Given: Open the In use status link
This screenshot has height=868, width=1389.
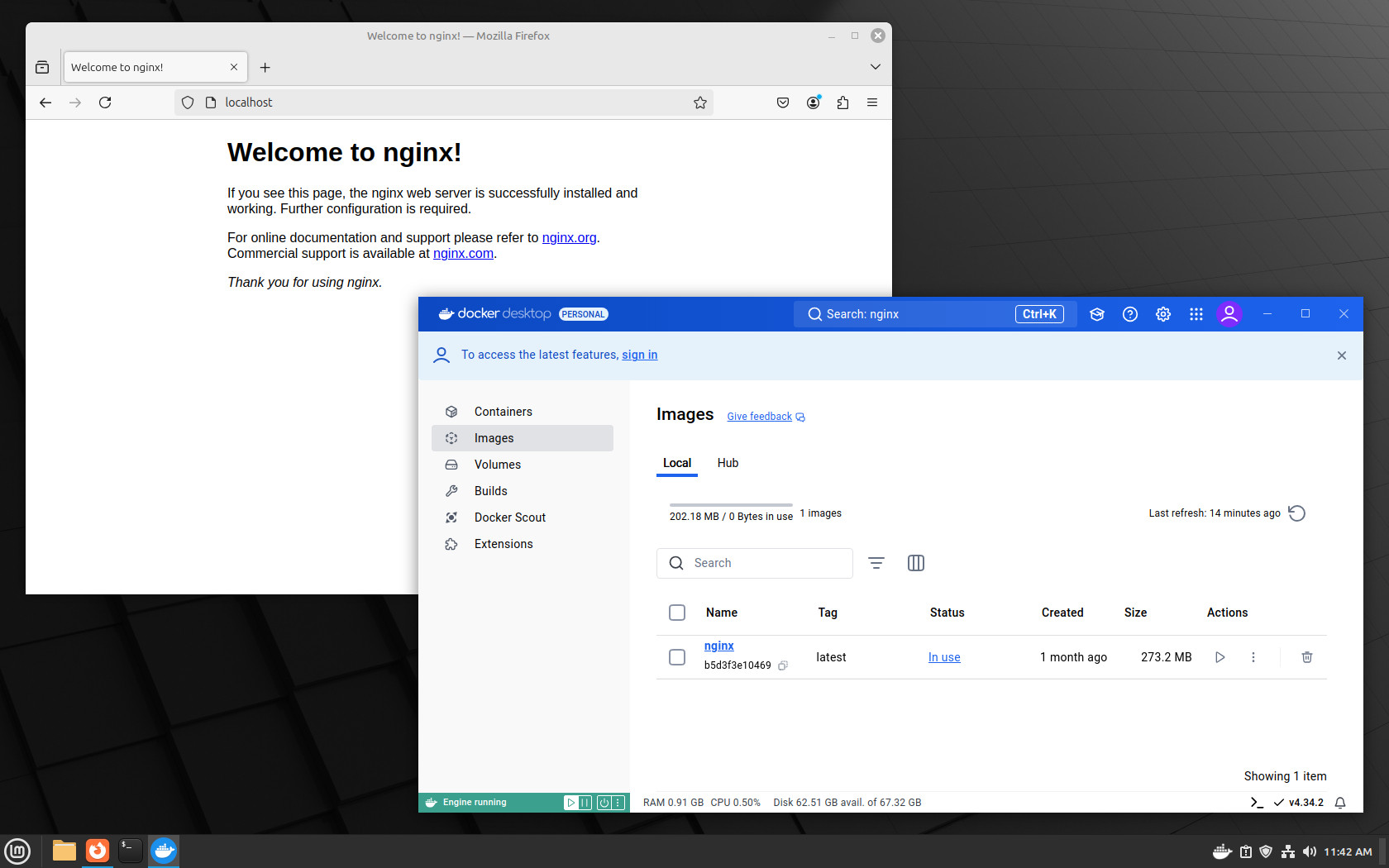Looking at the screenshot, I should point(944,657).
